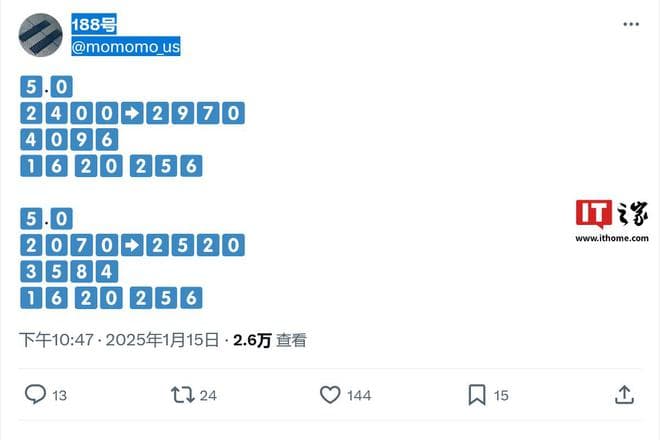660x440 pixels.
Task: Open the 188号 profile avatar
Action: [39, 35]
